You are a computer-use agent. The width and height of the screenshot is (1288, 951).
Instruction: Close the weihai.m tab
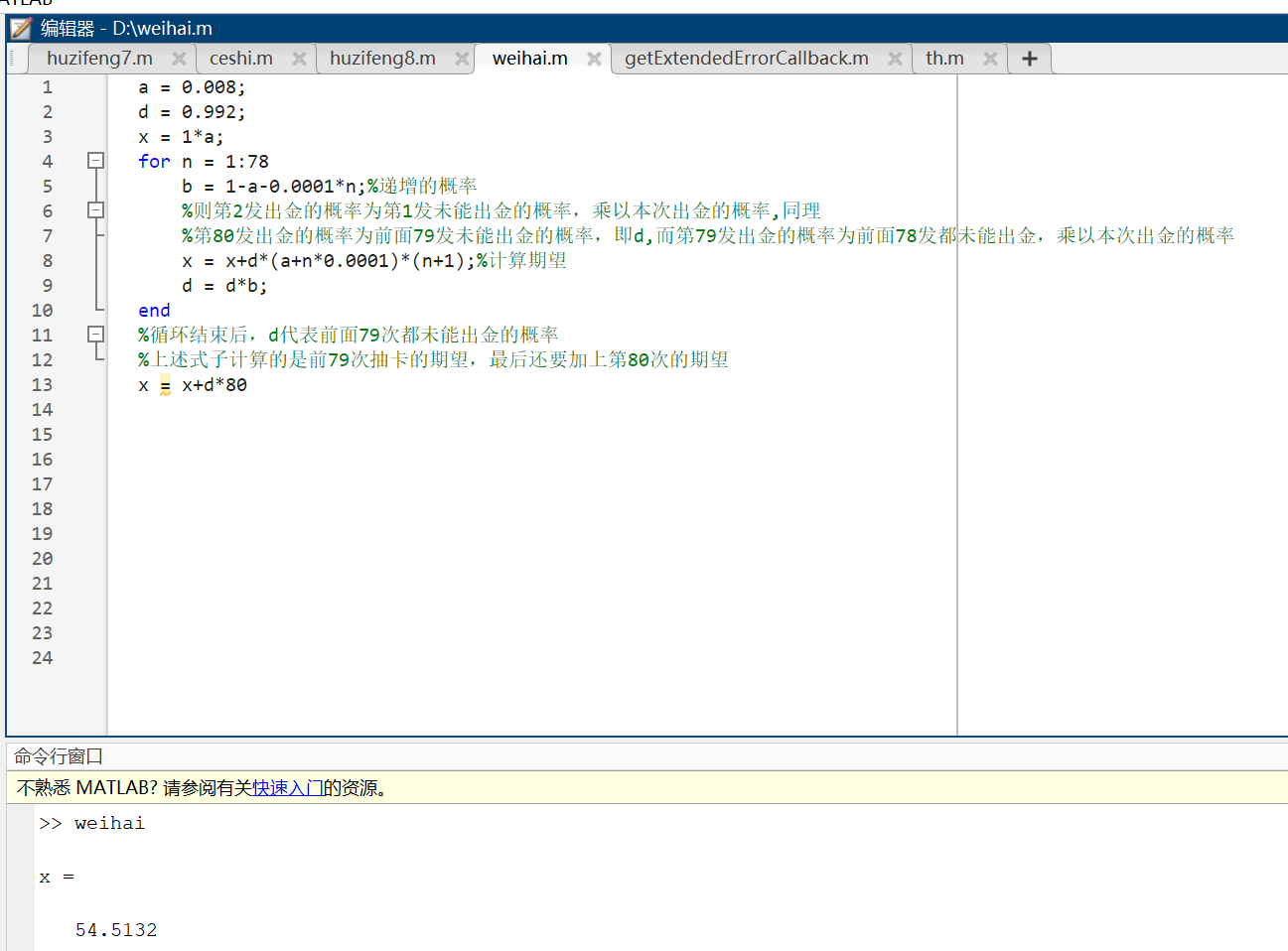pos(594,59)
